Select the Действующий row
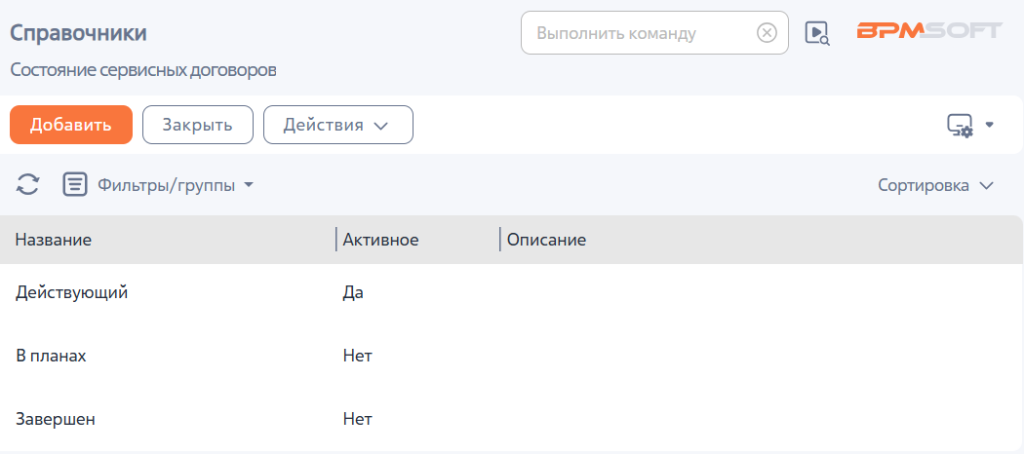1024x454 pixels. [x=511, y=293]
